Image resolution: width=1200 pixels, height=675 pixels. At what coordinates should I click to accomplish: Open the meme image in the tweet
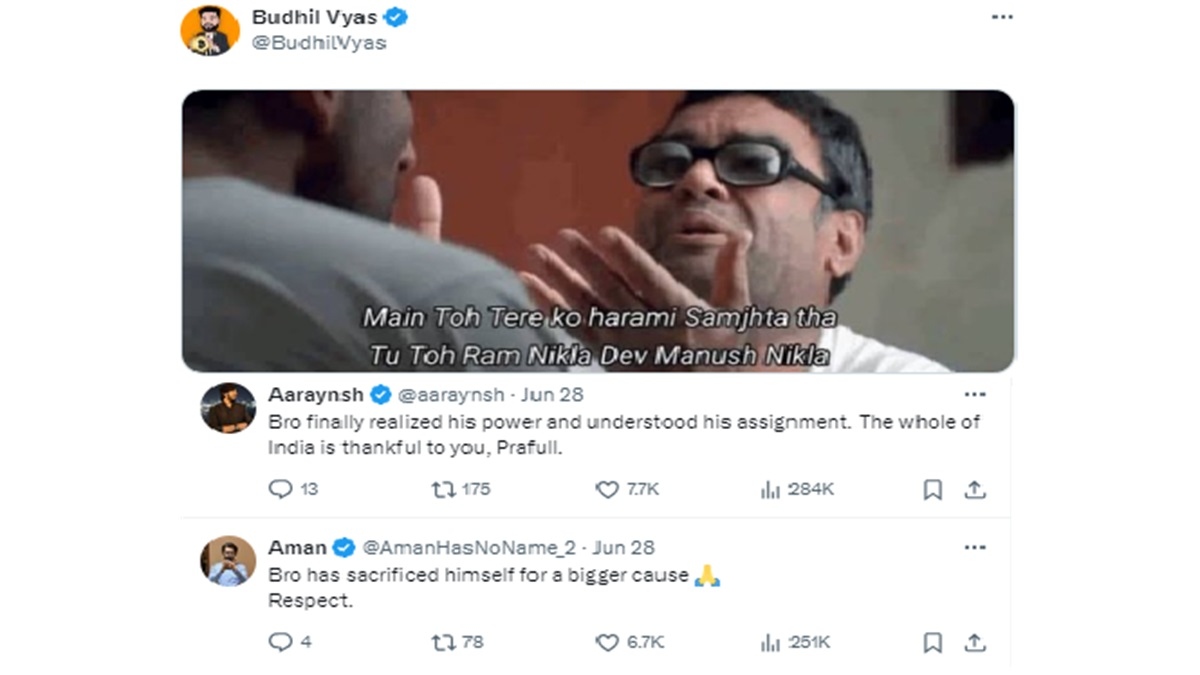[598, 231]
